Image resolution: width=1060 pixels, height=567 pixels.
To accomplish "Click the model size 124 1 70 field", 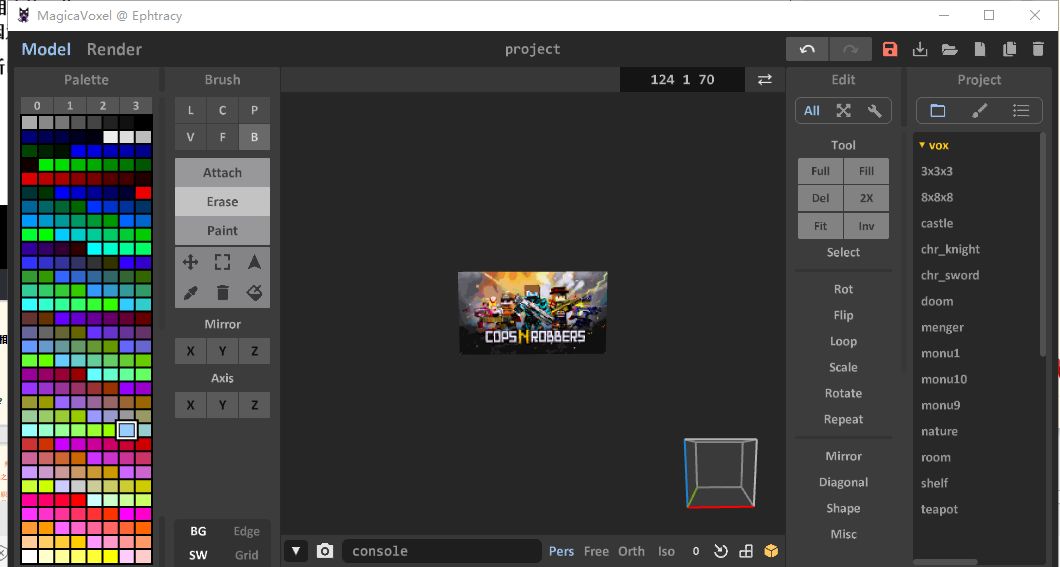I will click(682, 80).
